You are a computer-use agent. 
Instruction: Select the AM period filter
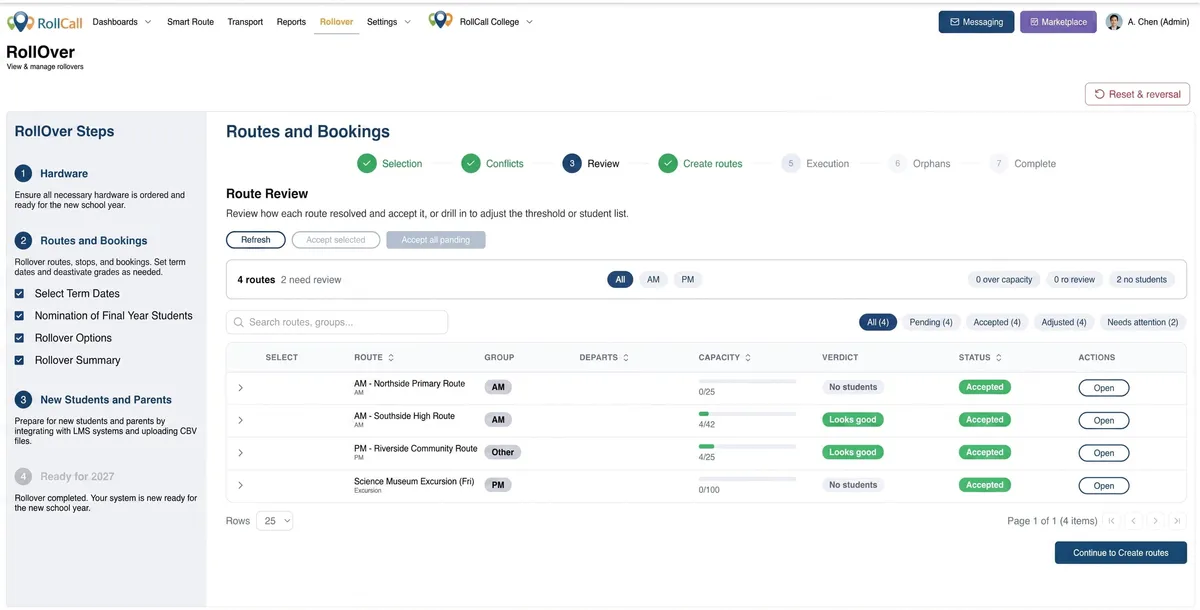(653, 280)
